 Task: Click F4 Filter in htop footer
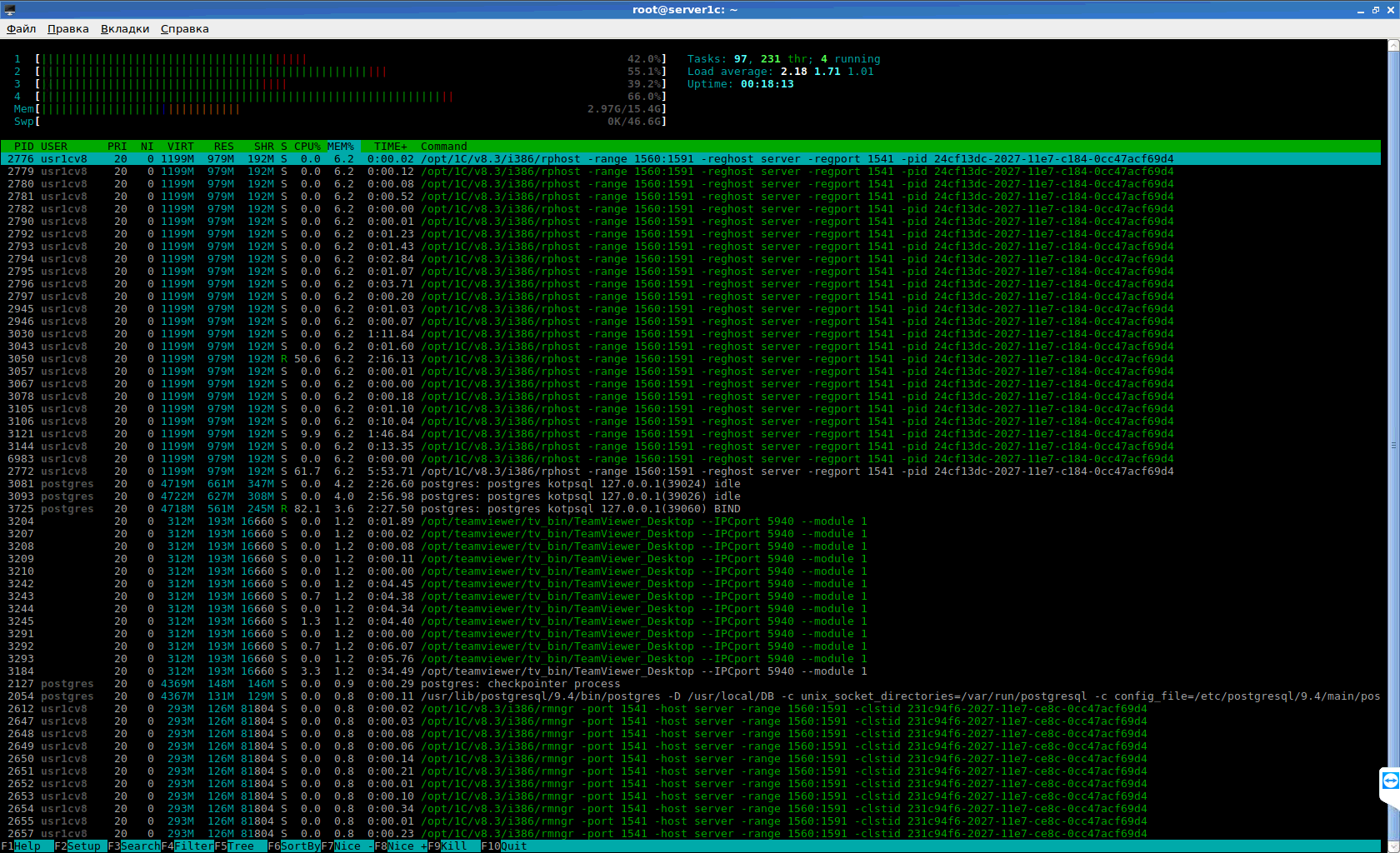tap(187, 846)
